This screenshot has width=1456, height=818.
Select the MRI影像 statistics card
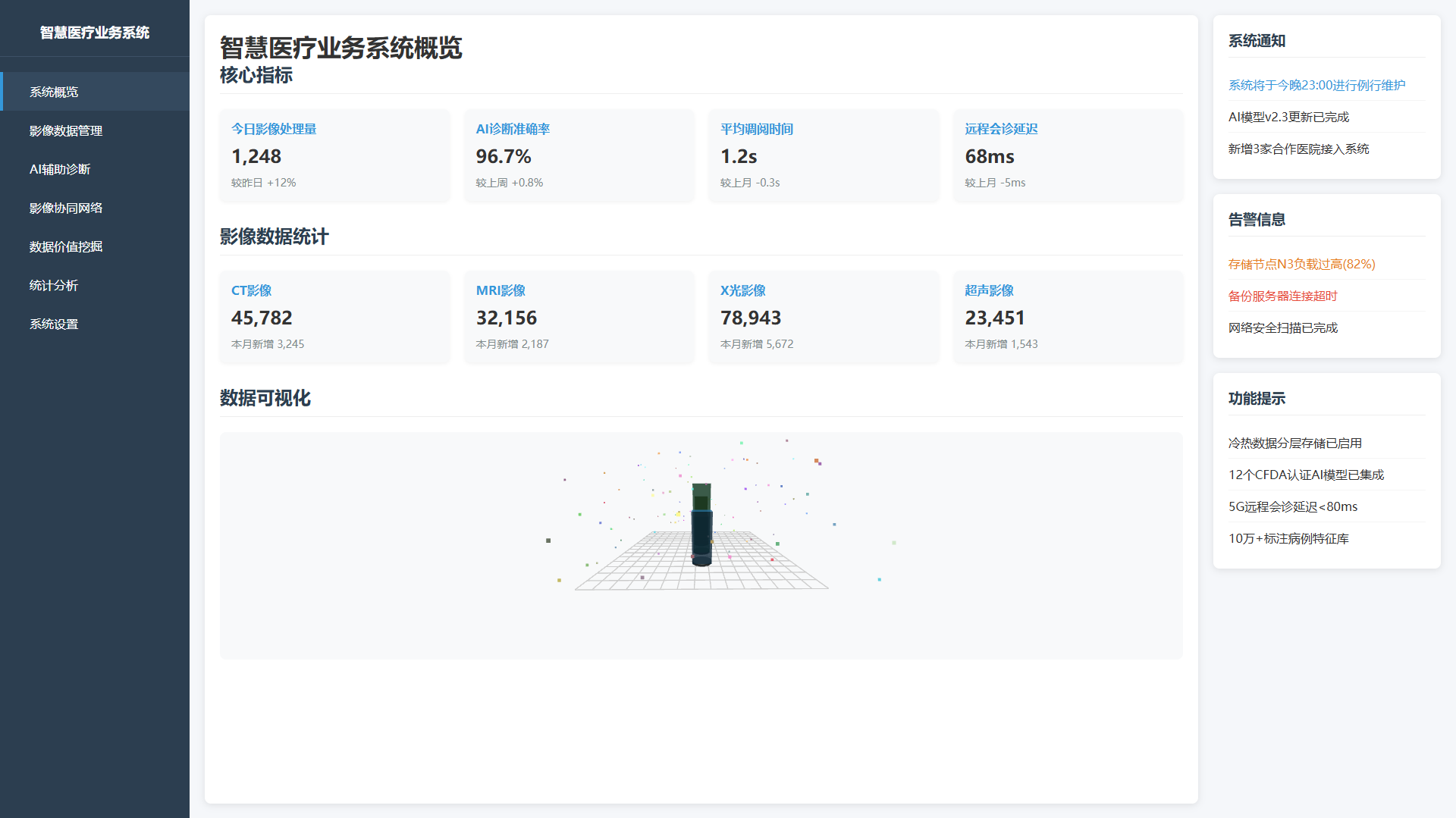click(579, 317)
